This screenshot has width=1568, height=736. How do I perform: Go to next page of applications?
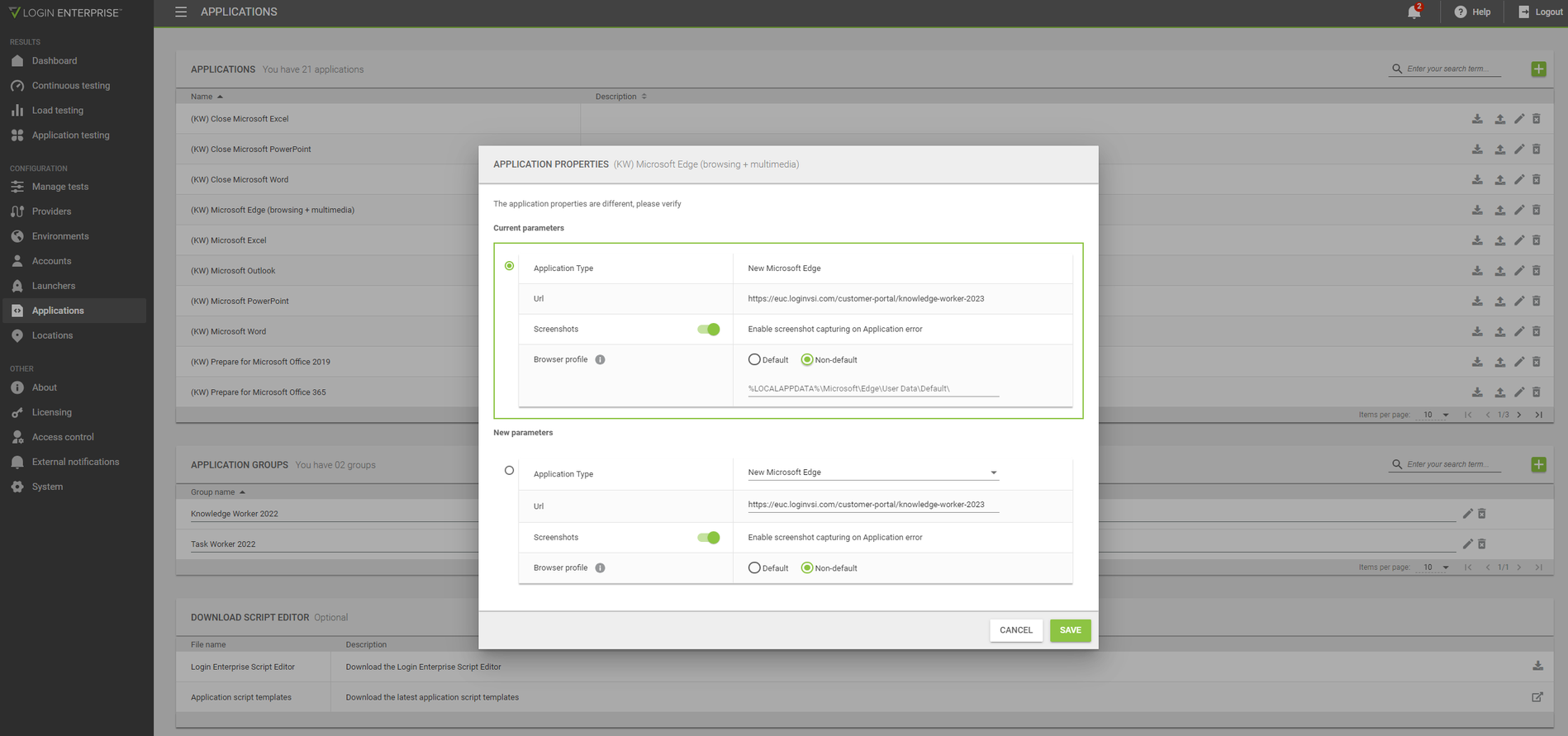[x=1518, y=415]
